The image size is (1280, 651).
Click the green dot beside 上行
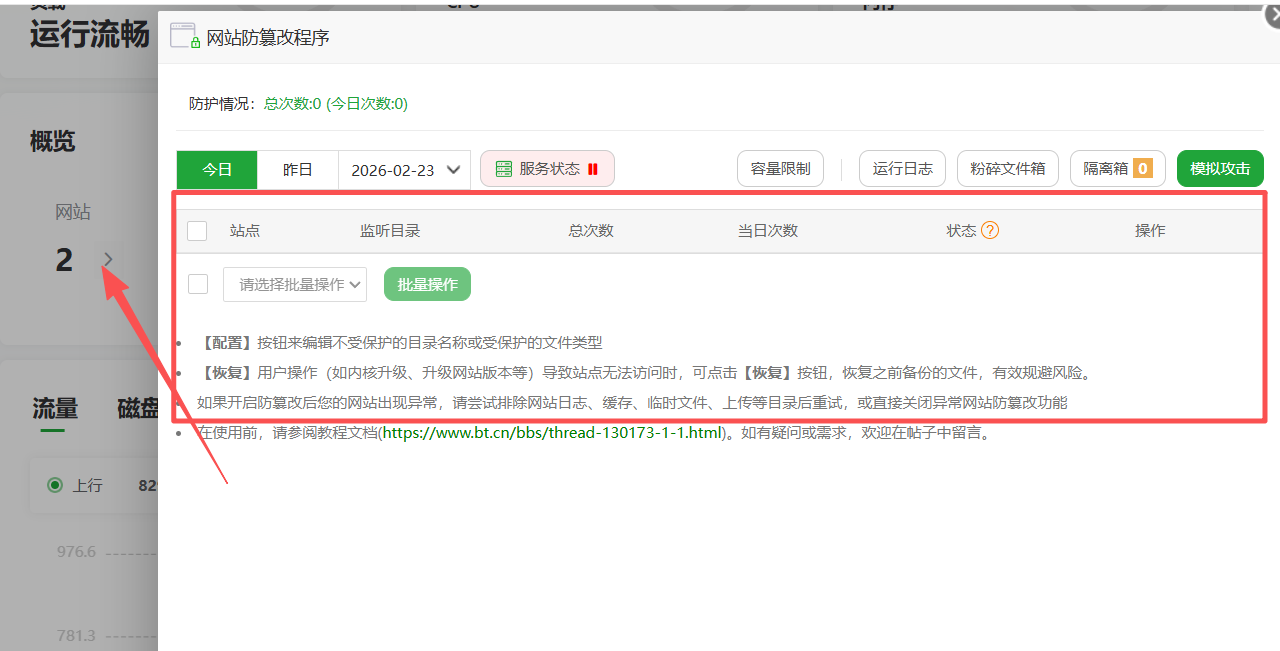click(56, 485)
